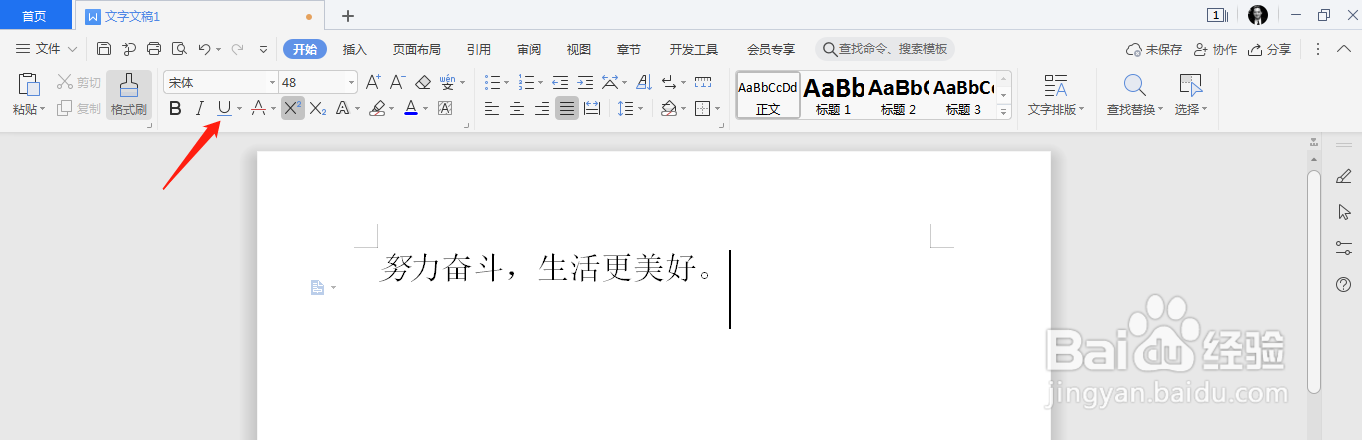Click the phonetic guide (wén) icon
Screen dimensions: 1362x440
click(x=448, y=82)
